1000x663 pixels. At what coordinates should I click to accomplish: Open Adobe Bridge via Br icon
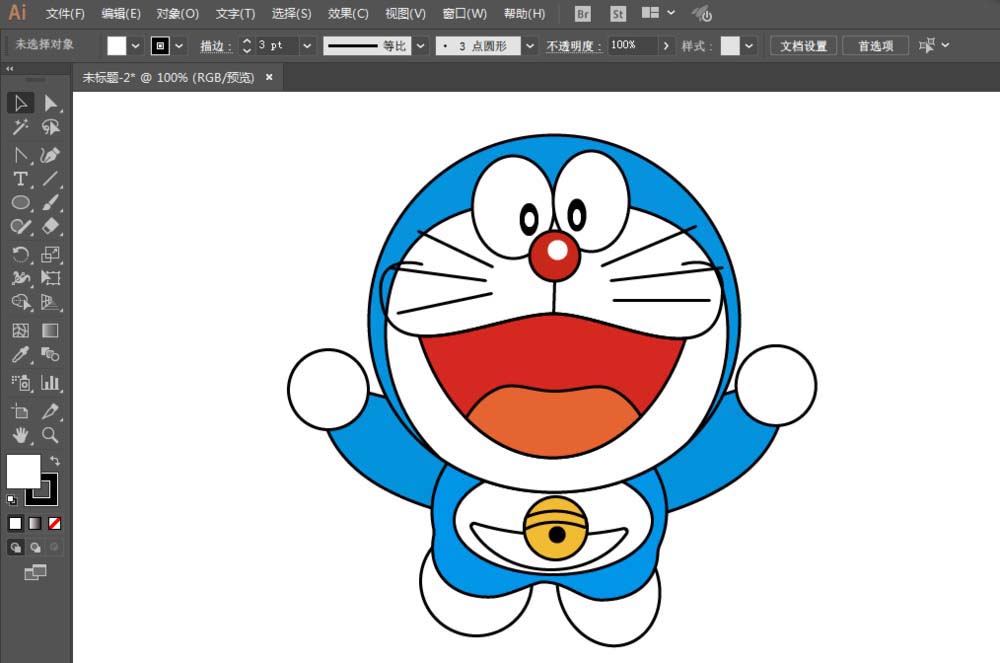tap(582, 14)
